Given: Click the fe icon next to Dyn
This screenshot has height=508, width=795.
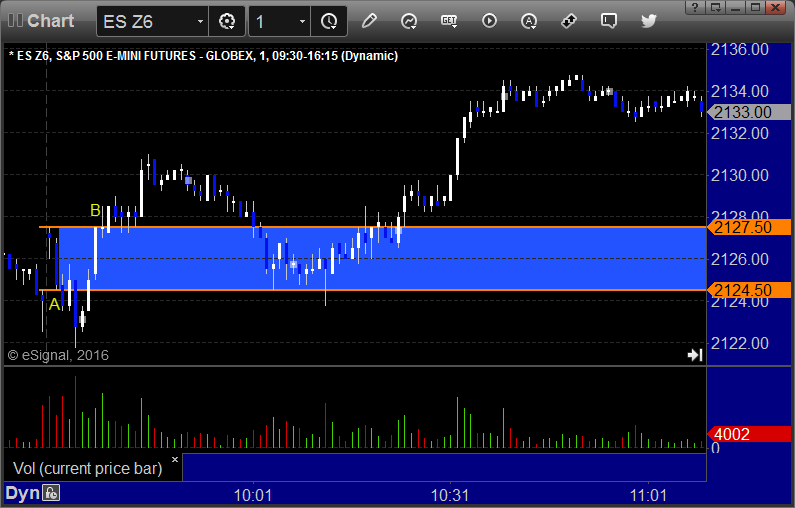Looking at the screenshot, I should (x=51, y=493).
